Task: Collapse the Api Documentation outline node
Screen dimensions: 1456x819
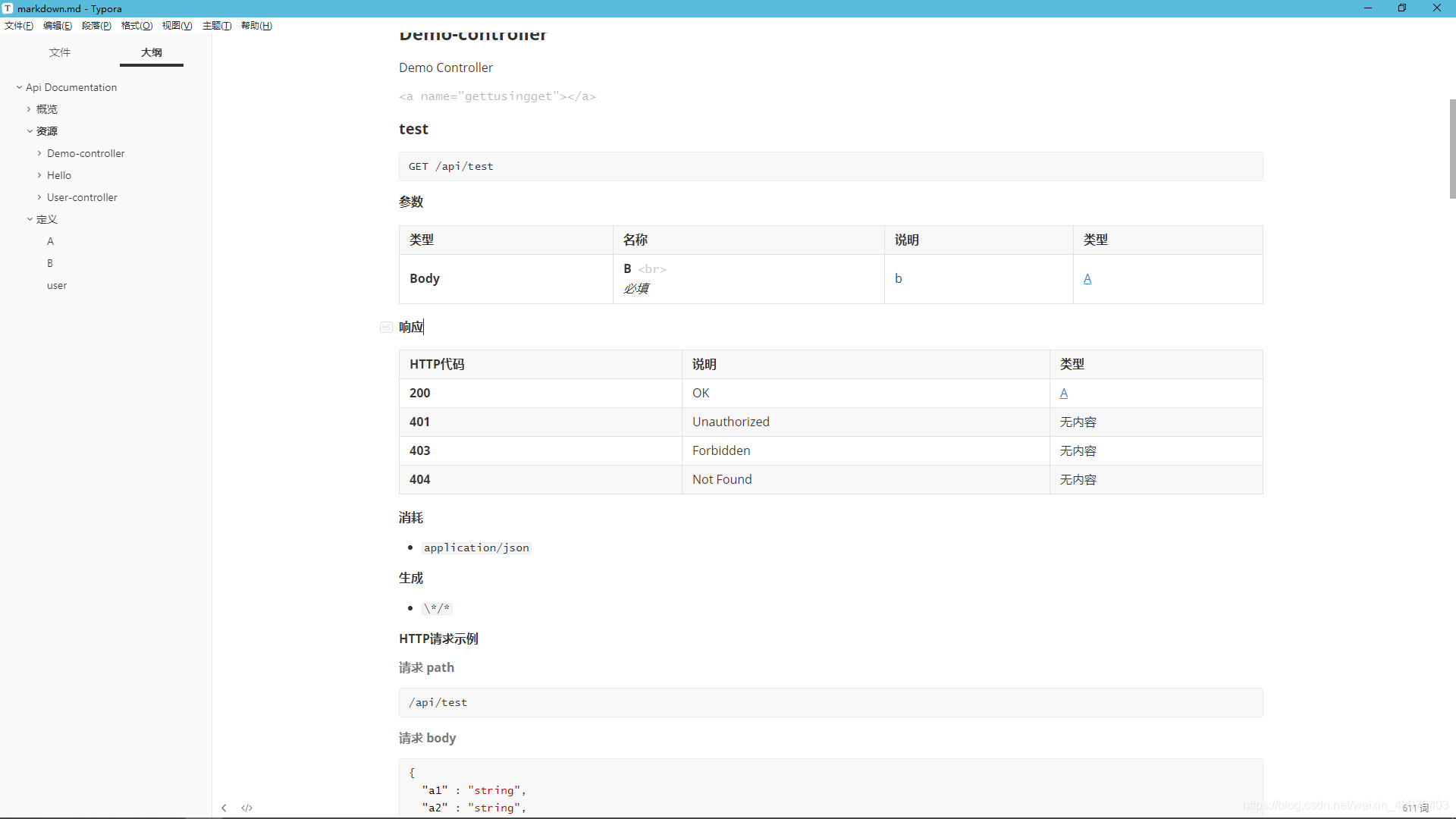Action: [x=19, y=87]
